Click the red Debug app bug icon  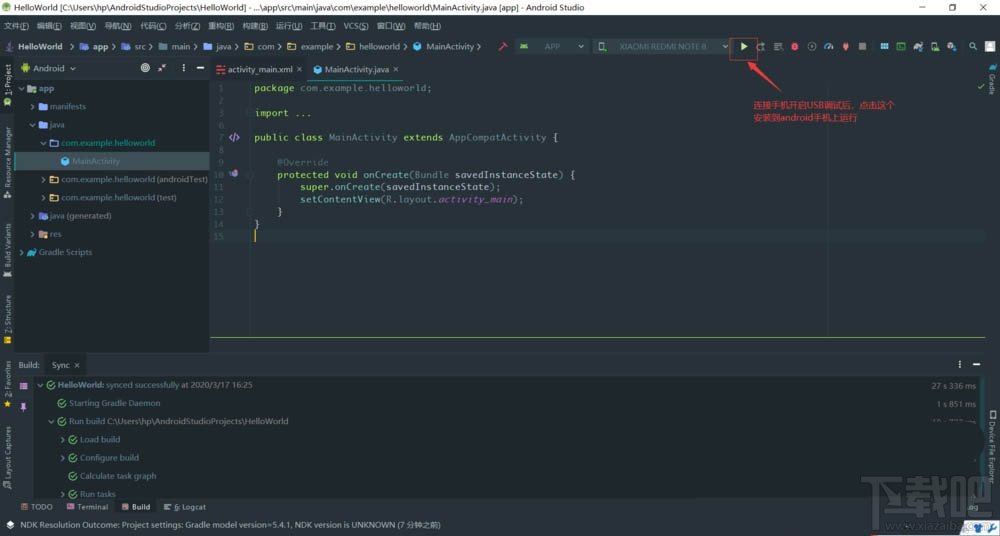(x=795, y=46)
